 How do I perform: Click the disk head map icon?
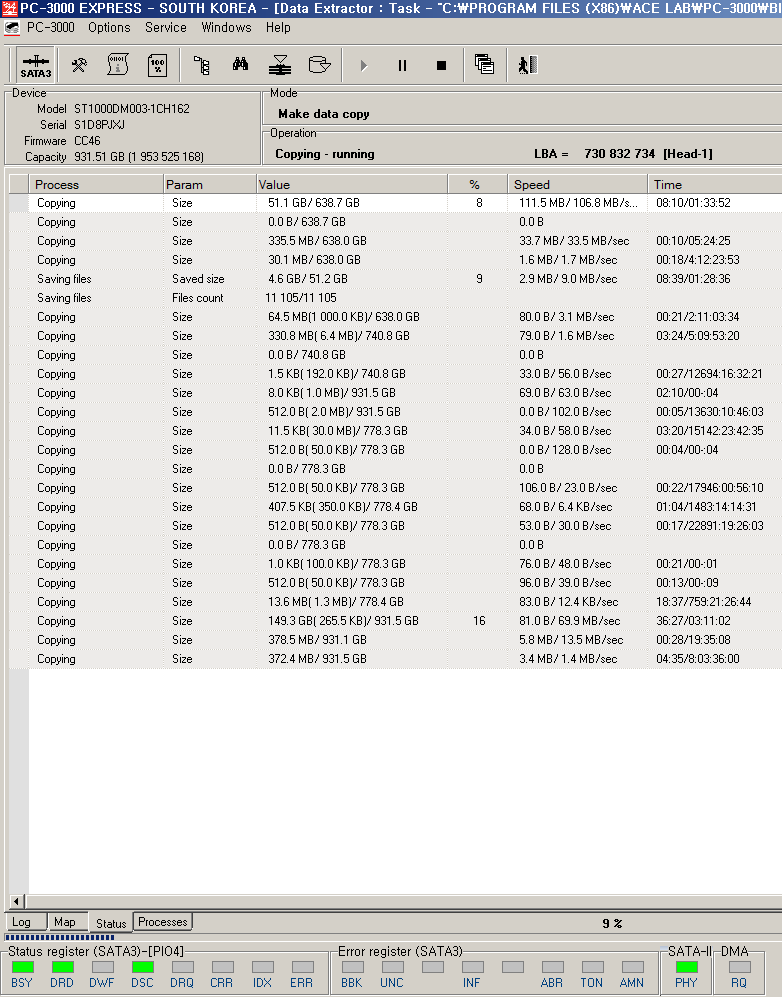pyautogui.click(x=280, y=65)
